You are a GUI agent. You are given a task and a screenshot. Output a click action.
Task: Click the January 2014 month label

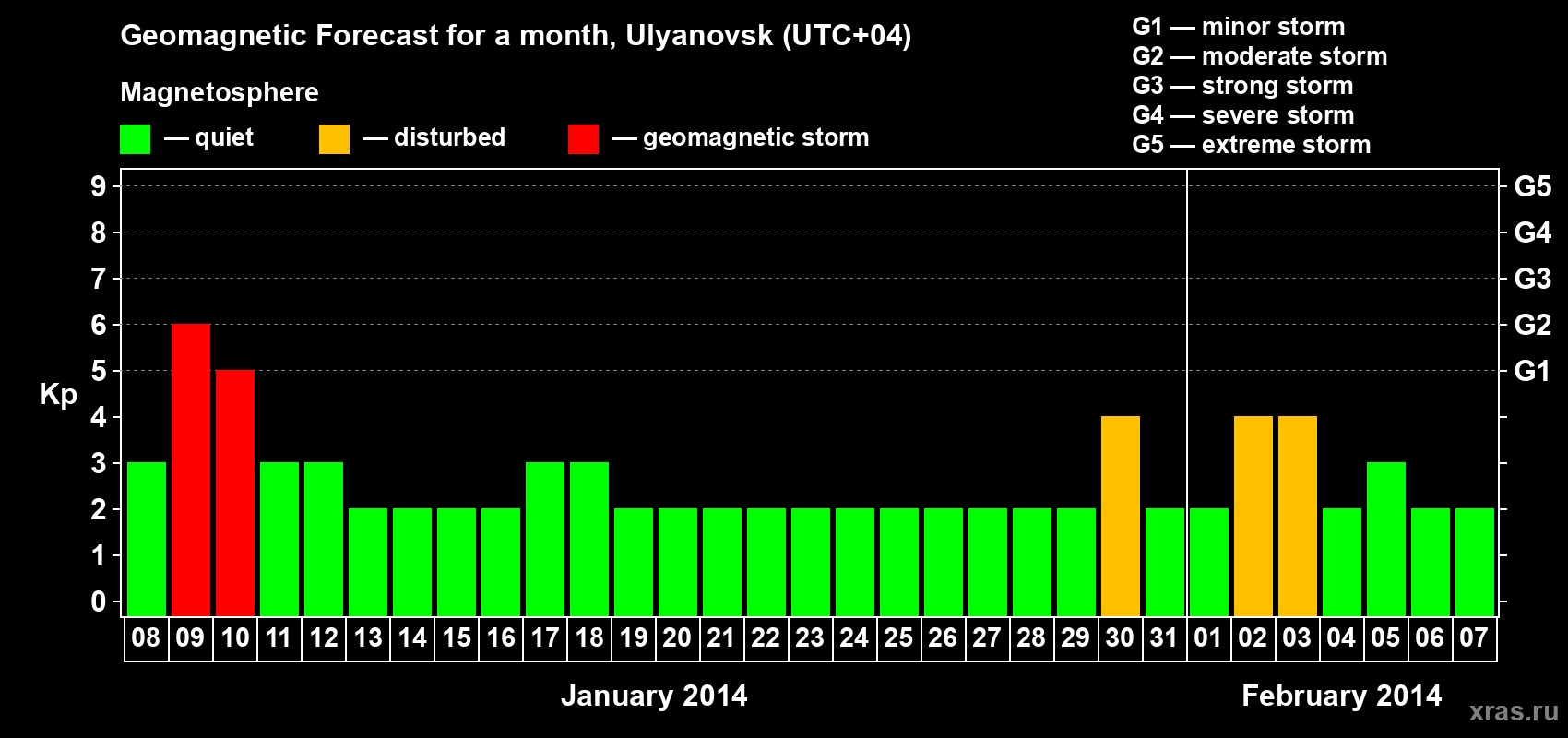click(x=654, y=696)
